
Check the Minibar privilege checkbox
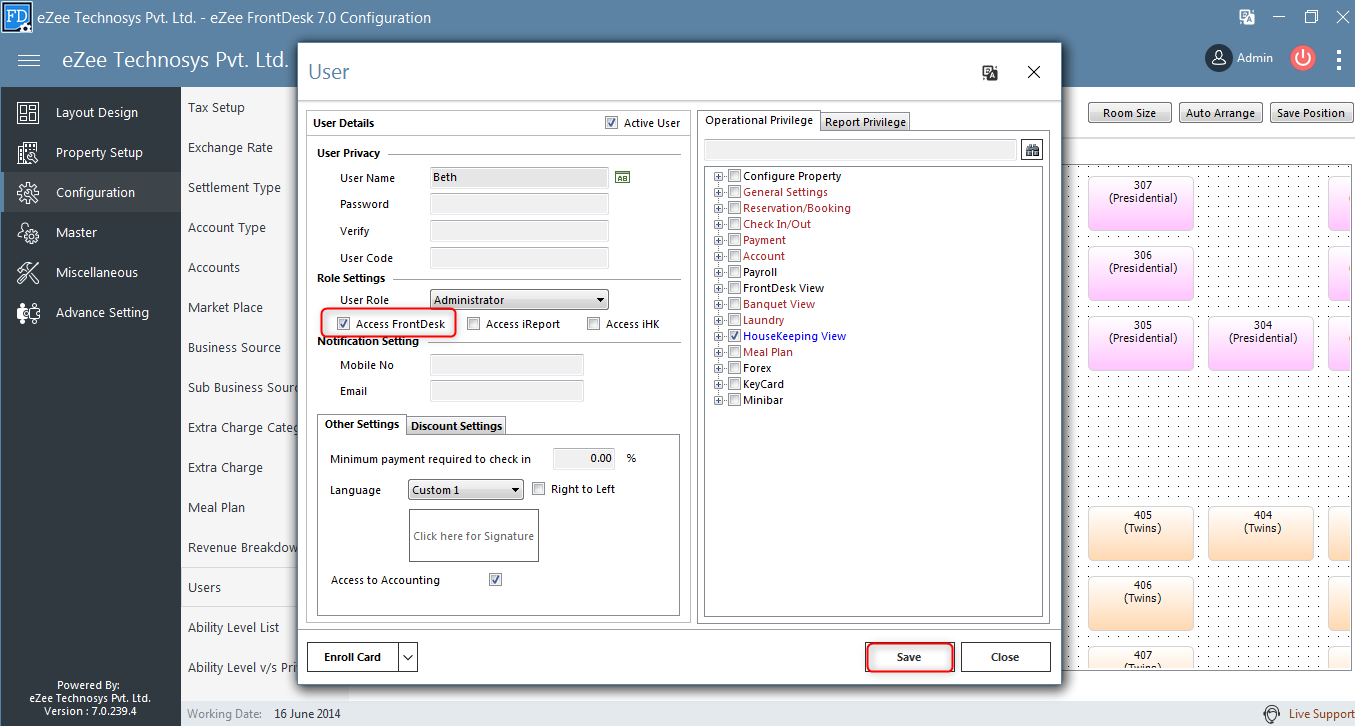coord(734,400)
